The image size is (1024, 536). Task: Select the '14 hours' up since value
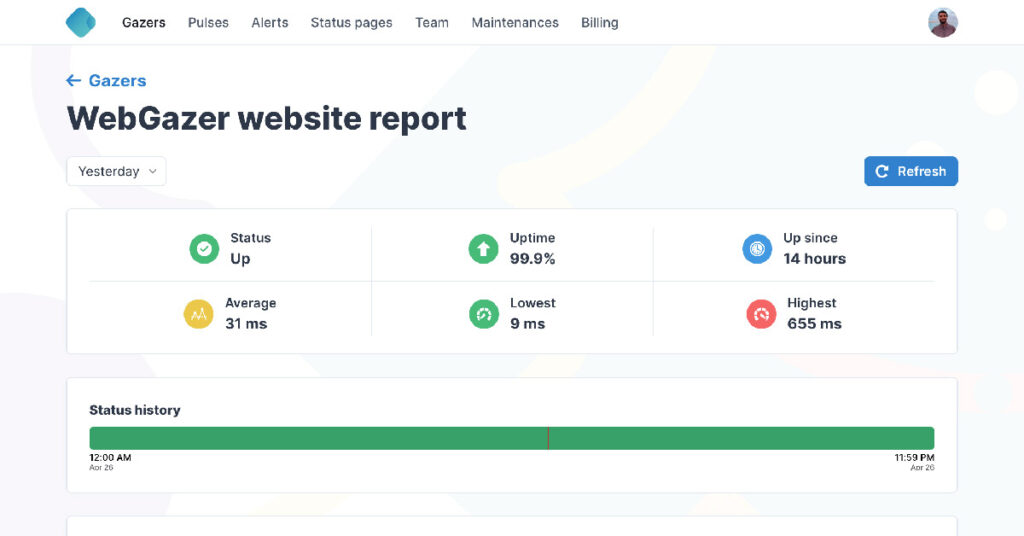814,259
